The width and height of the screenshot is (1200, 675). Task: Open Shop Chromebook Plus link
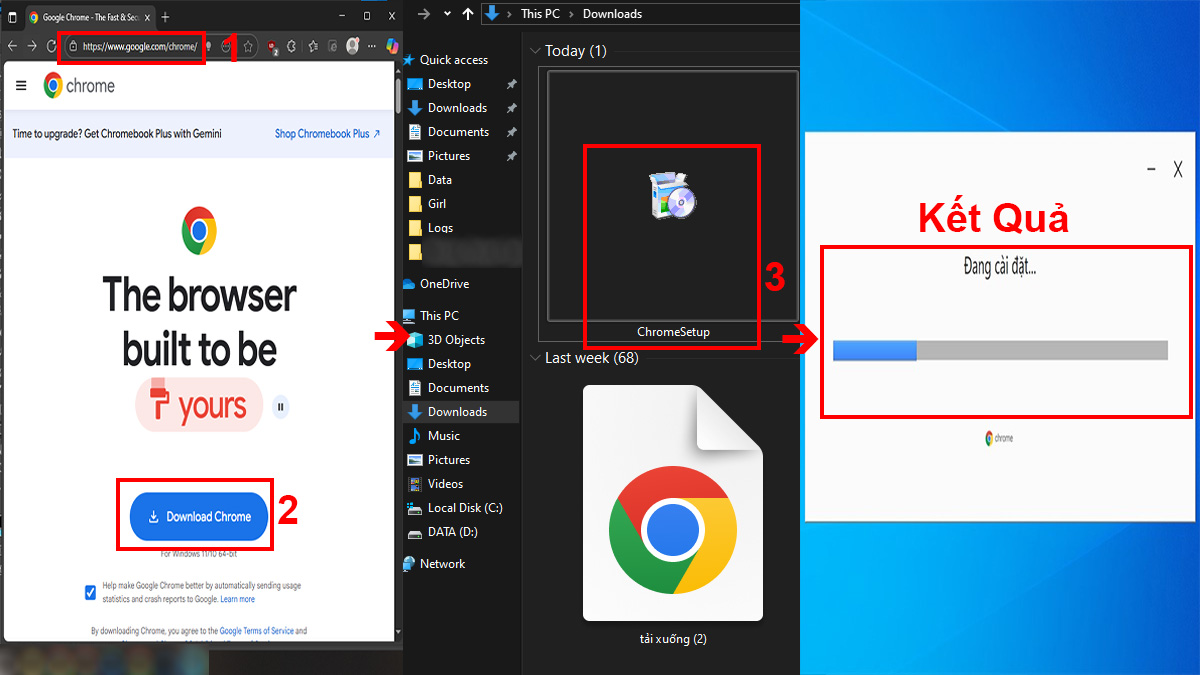(x=328, y=134)
